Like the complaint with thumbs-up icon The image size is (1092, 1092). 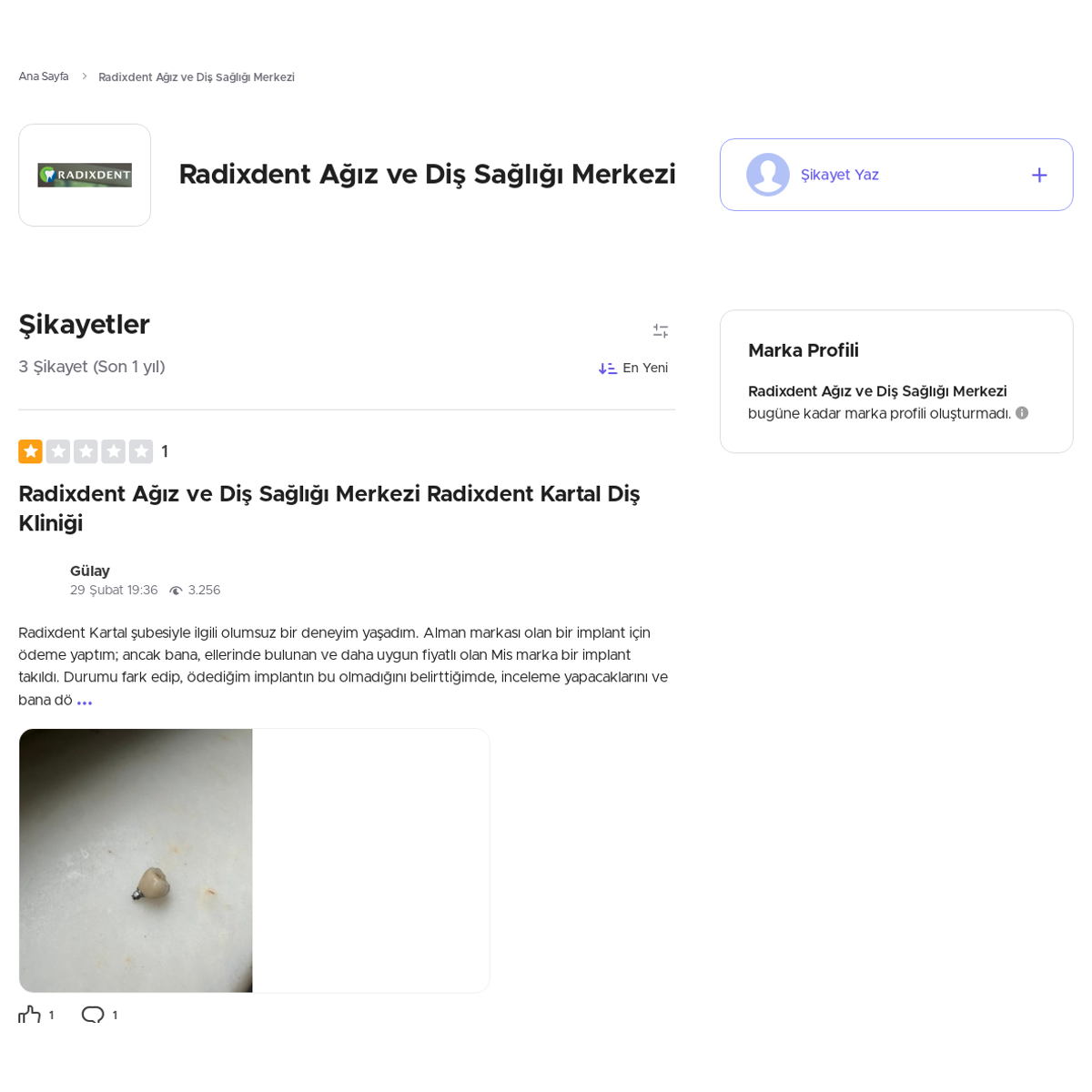[x=30, y=1014]
